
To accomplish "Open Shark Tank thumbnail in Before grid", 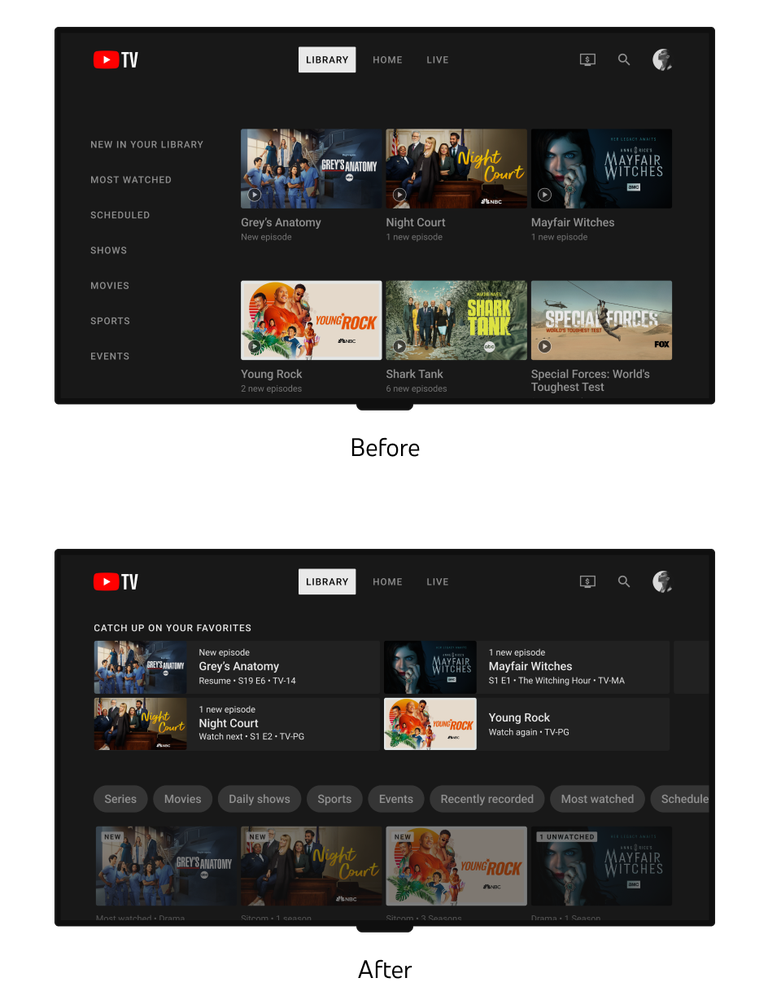I will pos(456,320).
